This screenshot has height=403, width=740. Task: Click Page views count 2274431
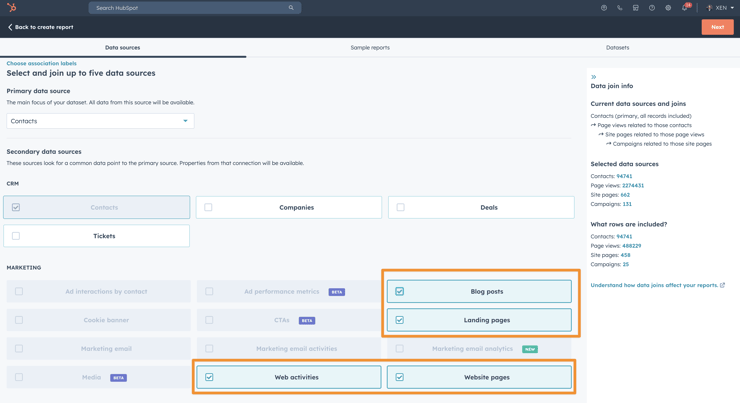633,185
